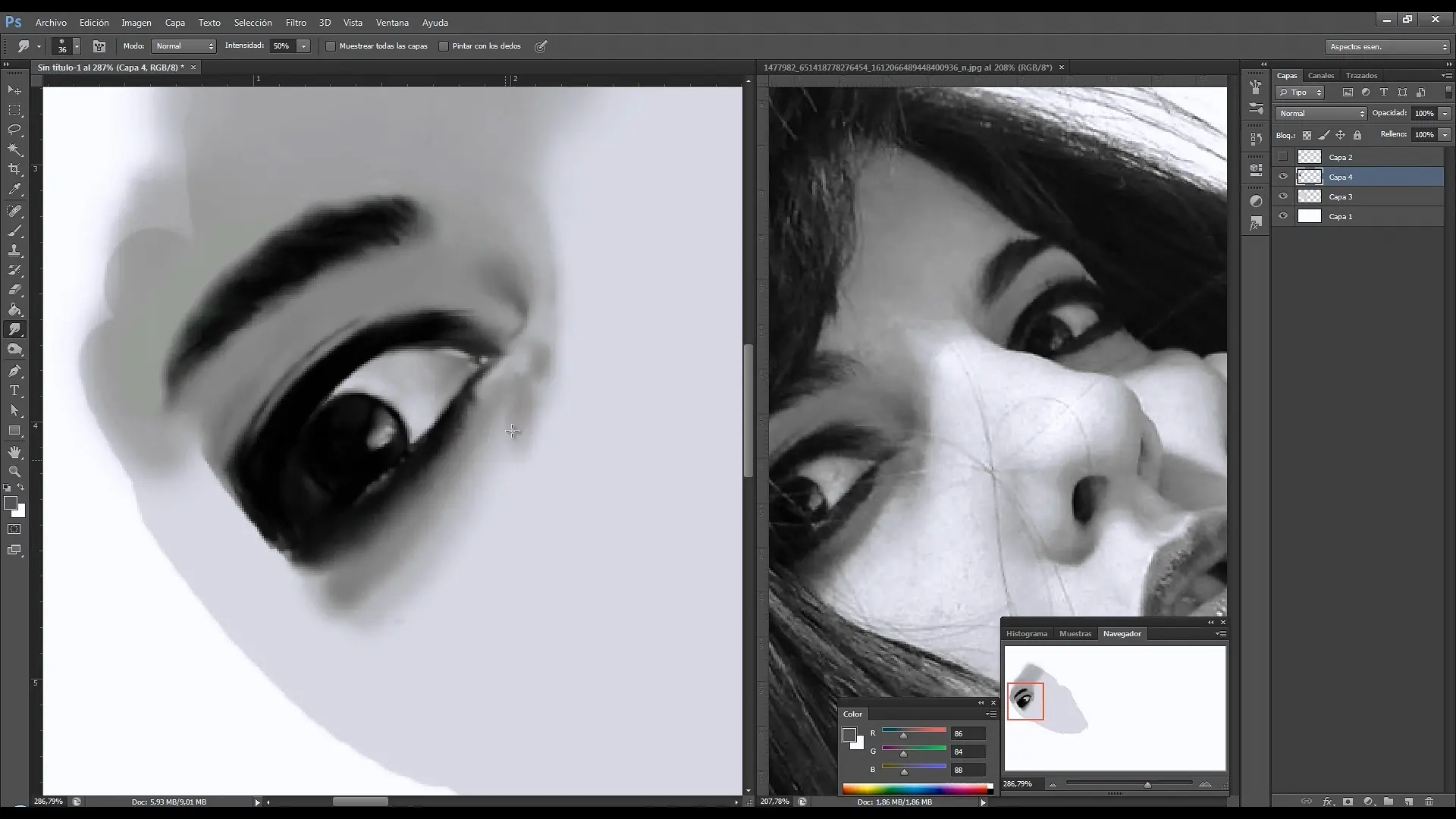This screenshot has width=1456, height=819.
Task: Enable Pintar con los dedos checkbox
Action: coord(444,46)
